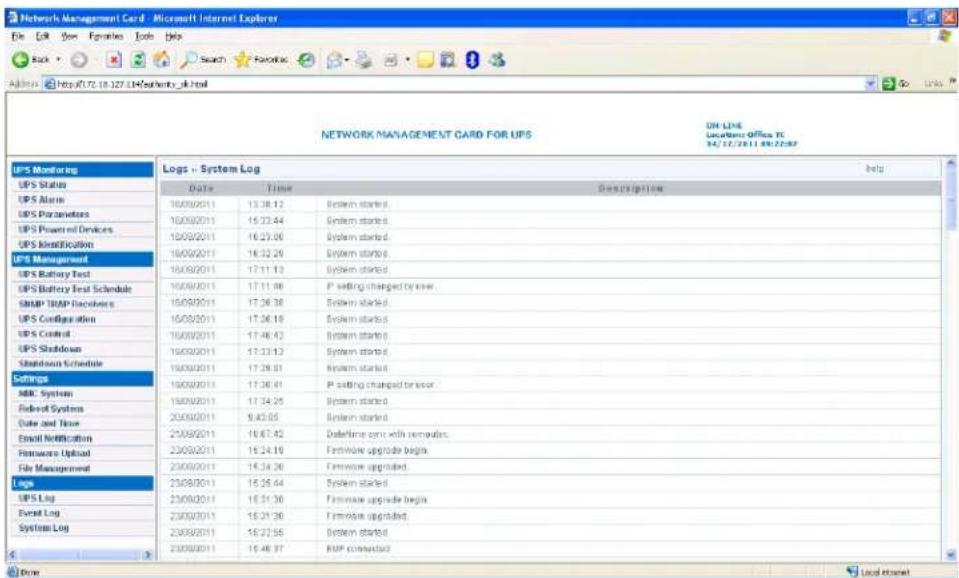Open the Reboot System link
The image size is (959, 578).
(51, 409)
